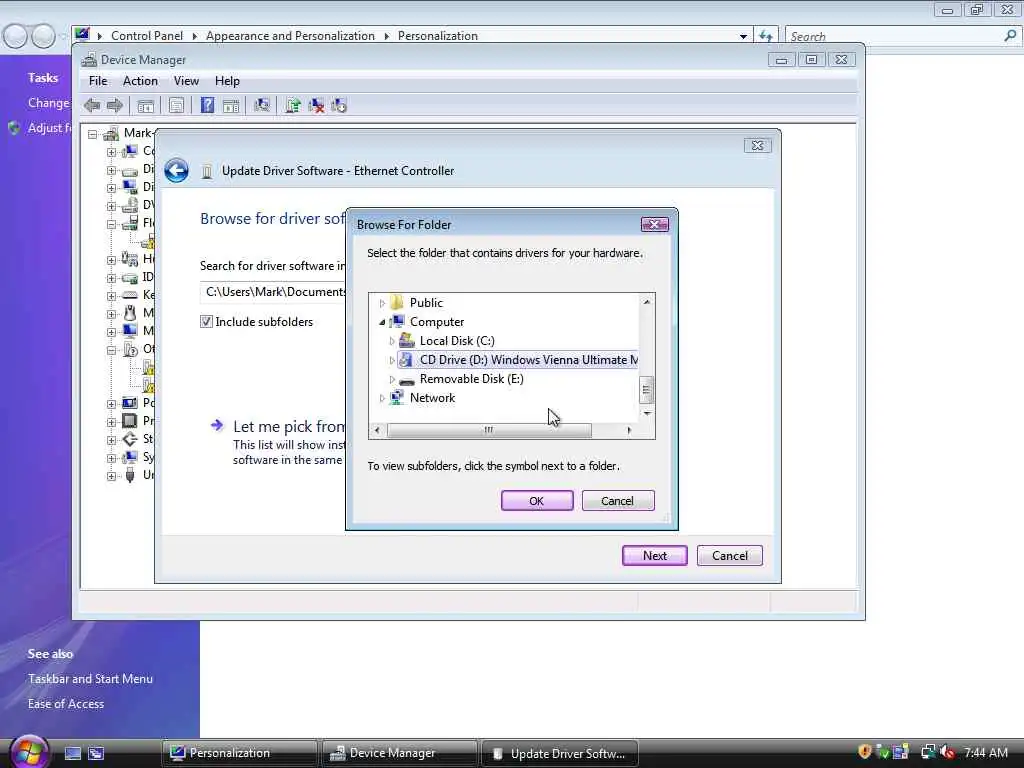Click Appearance and Personalization breadcrumb
Viewport: 1024px width, 768px height.
[290, 36]
